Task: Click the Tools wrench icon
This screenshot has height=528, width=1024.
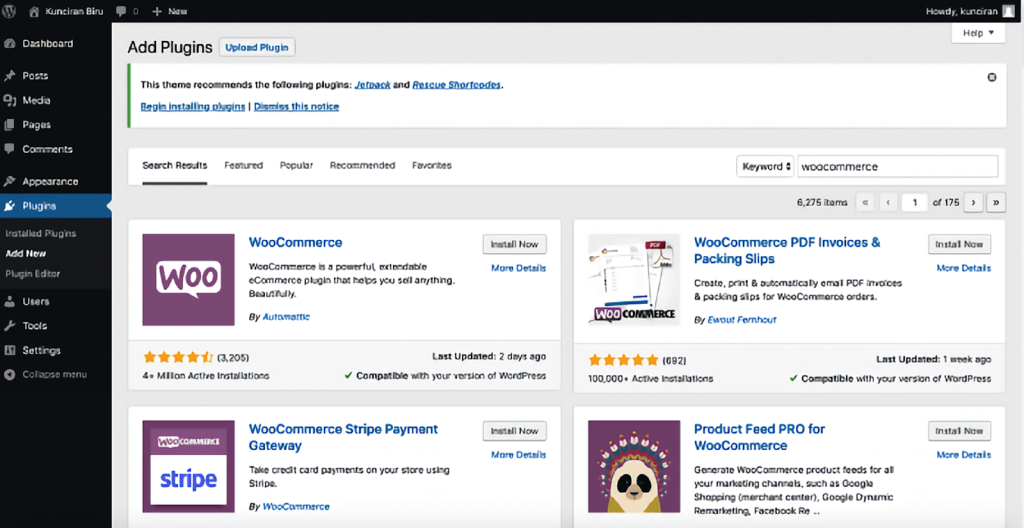Action: 9,325
